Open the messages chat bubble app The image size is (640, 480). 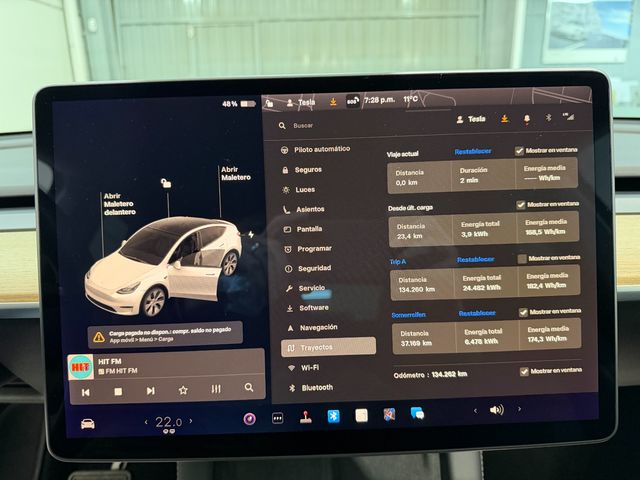[x=418, y=414]
